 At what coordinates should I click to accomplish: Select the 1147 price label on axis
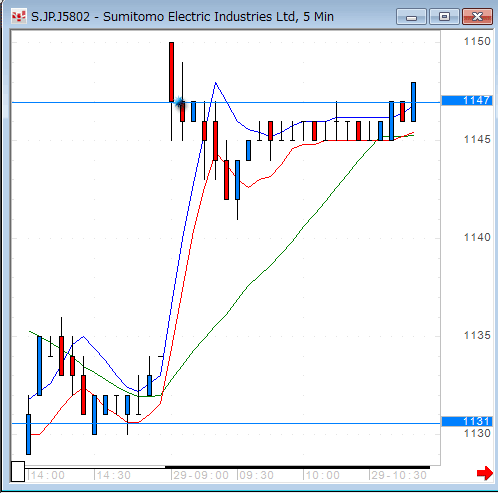467,100
